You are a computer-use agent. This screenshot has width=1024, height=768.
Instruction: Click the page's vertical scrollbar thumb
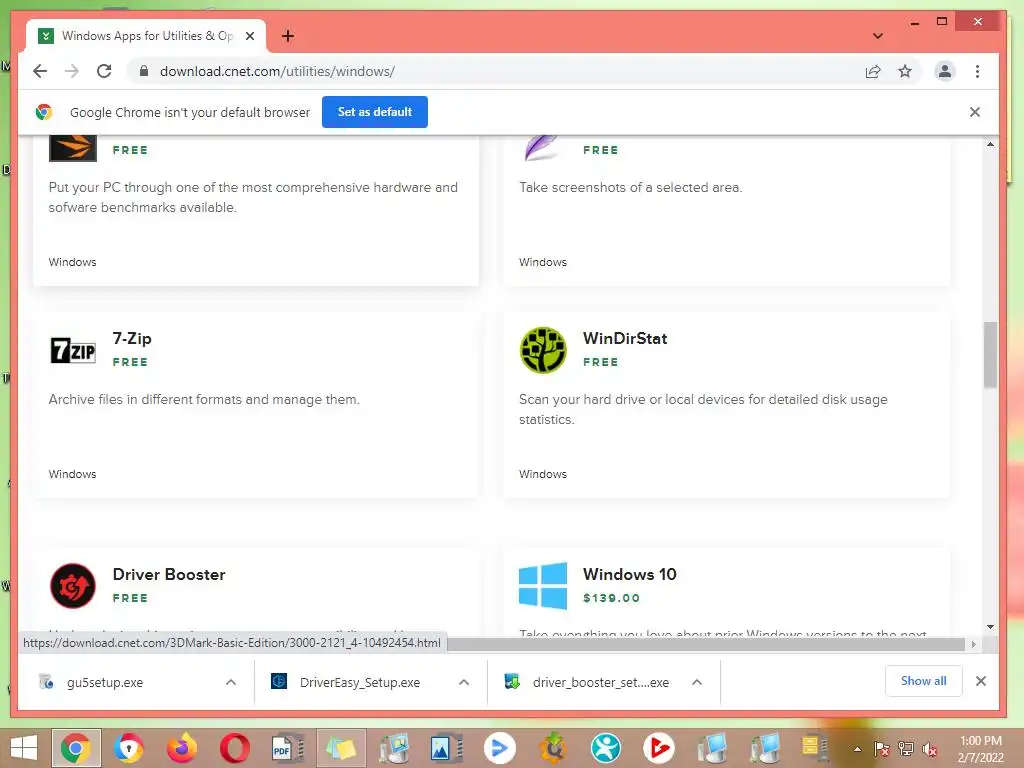[x=990, y=355]
